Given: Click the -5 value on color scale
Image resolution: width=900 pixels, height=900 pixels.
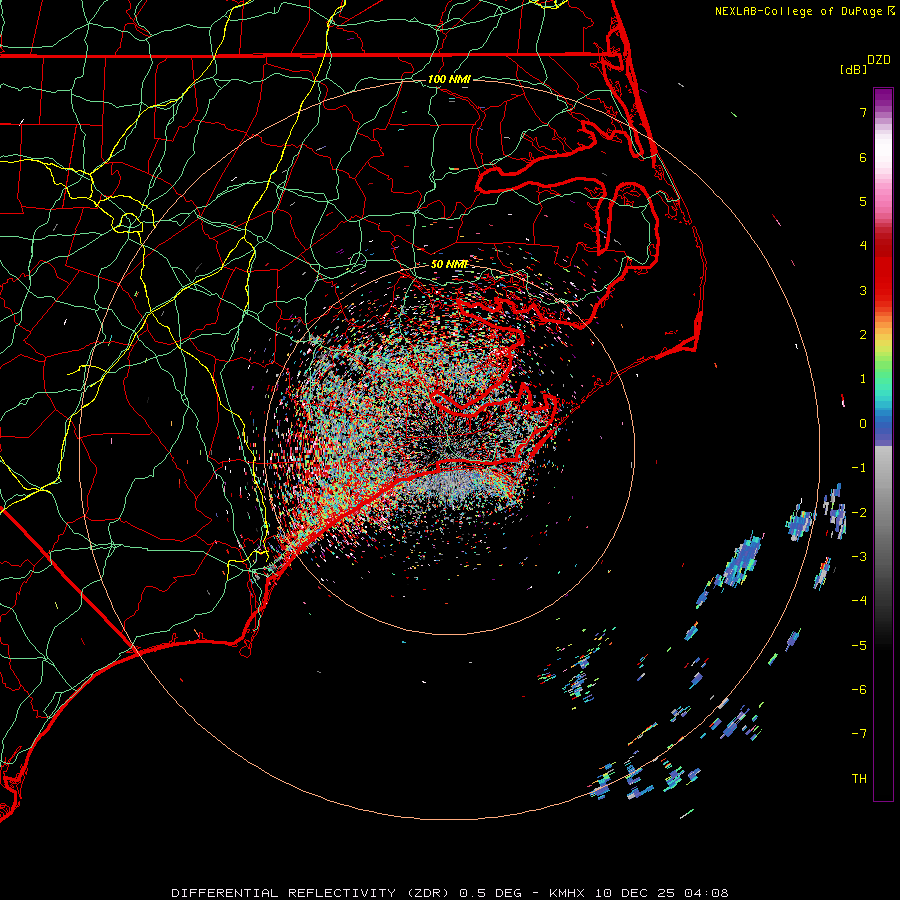Looking at the screenshot, I should pos(859,645).
